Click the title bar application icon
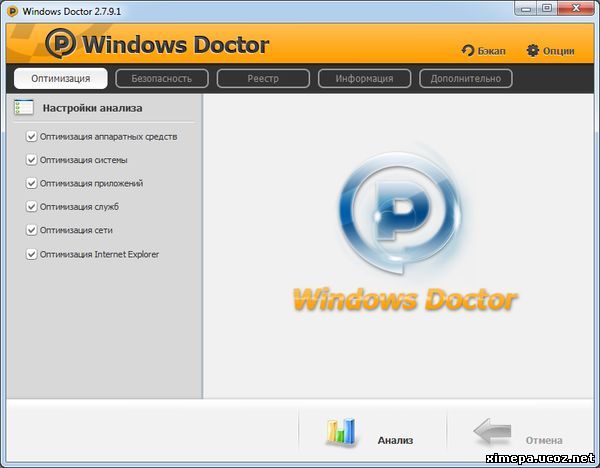Screen dimensions: 600x468 pyautogui.click(x=12, y=11)
